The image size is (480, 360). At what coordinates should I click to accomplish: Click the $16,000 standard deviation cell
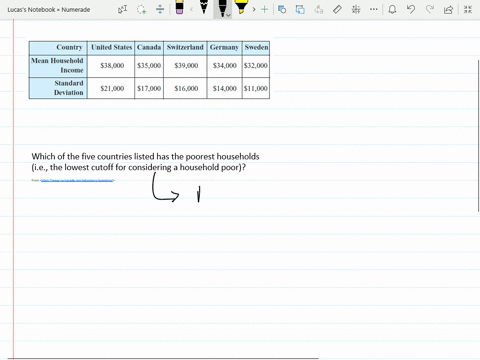tap(185, 88)
